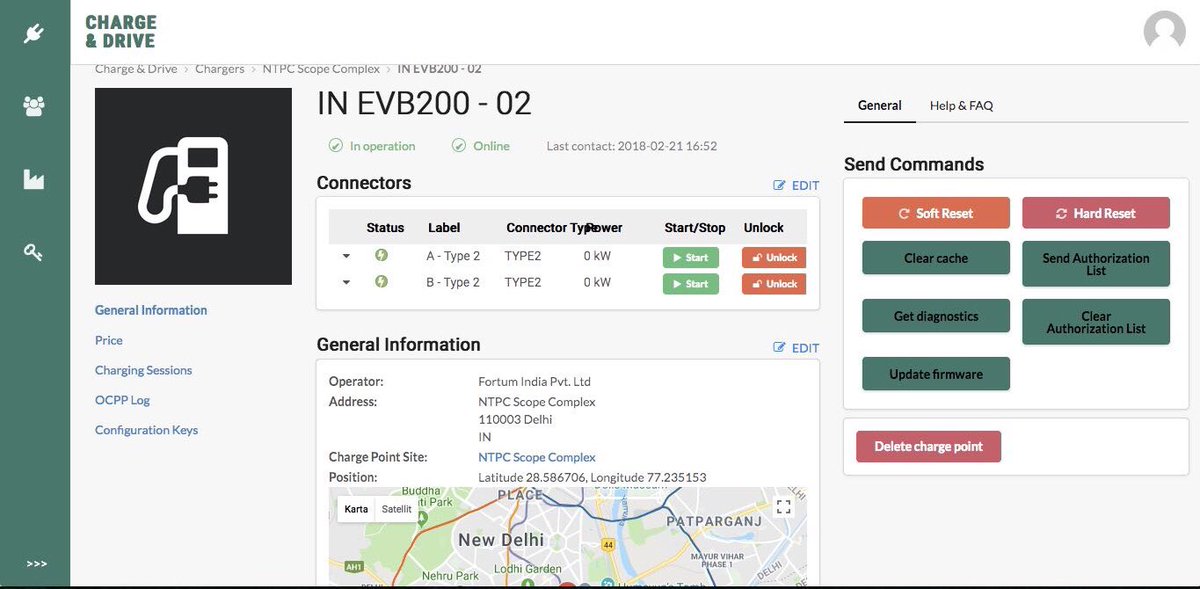Send the Soft Reset command
The height and width of the screenshot is (589, 1200).
tap(936, 213)
